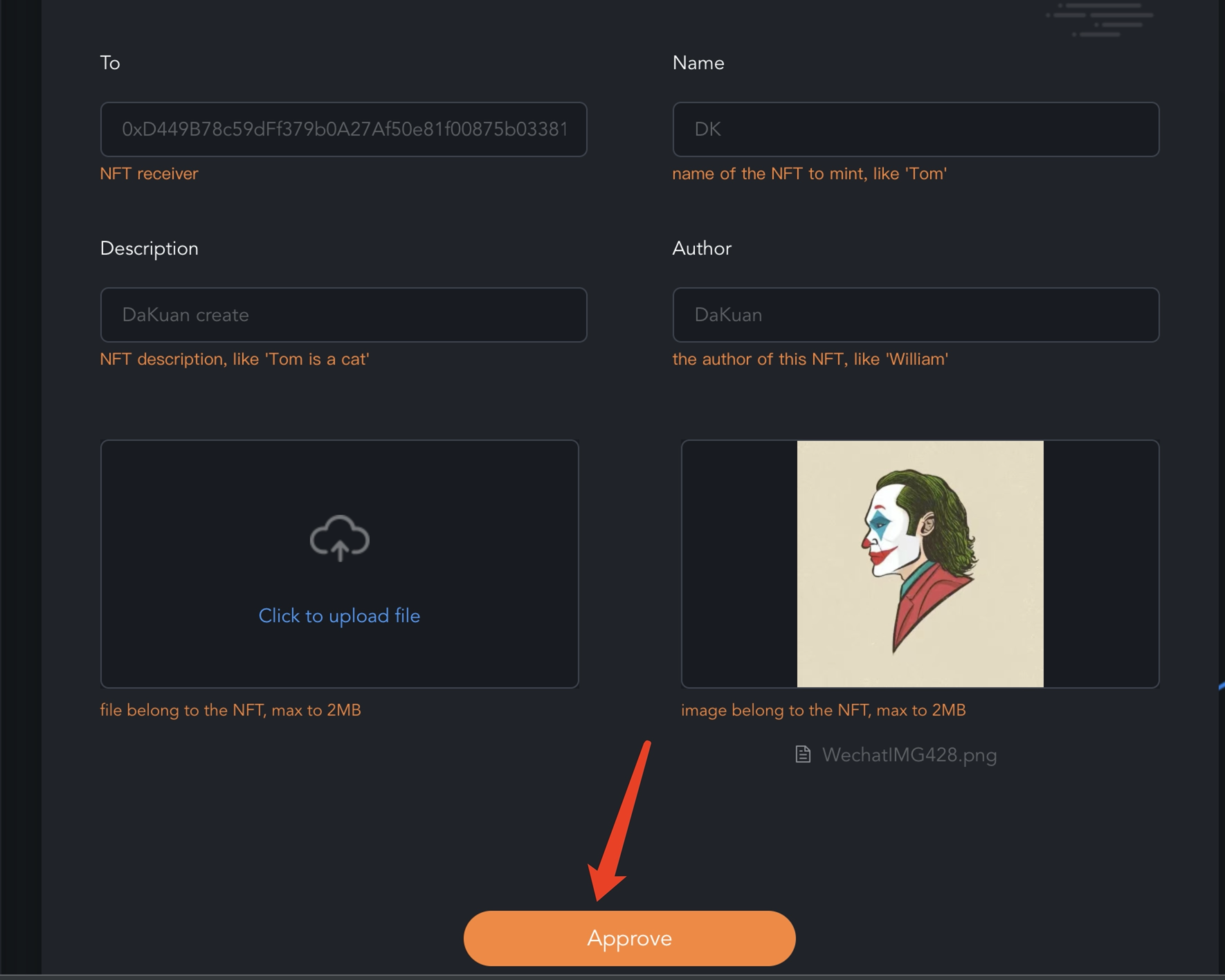This screenshot has width=1225, height=980.
Task: Click the Name input containing DK
Action: 915,129
